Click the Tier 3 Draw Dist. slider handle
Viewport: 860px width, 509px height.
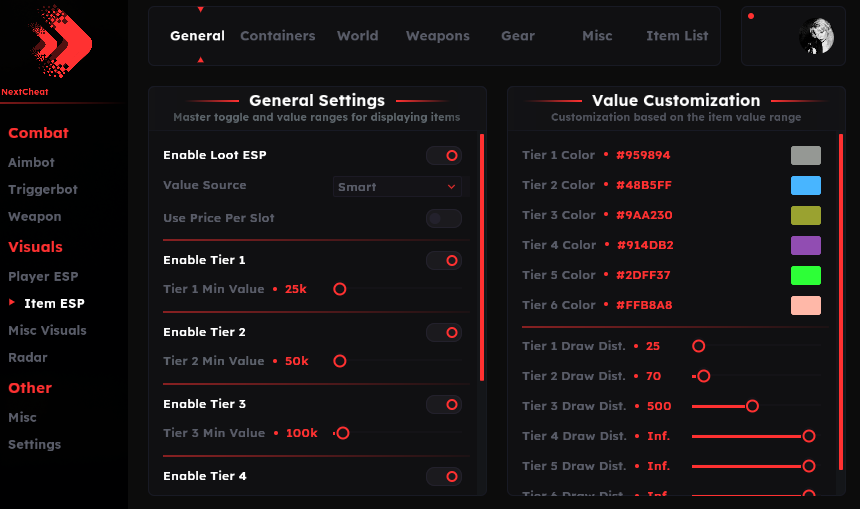tap(752, 406)
